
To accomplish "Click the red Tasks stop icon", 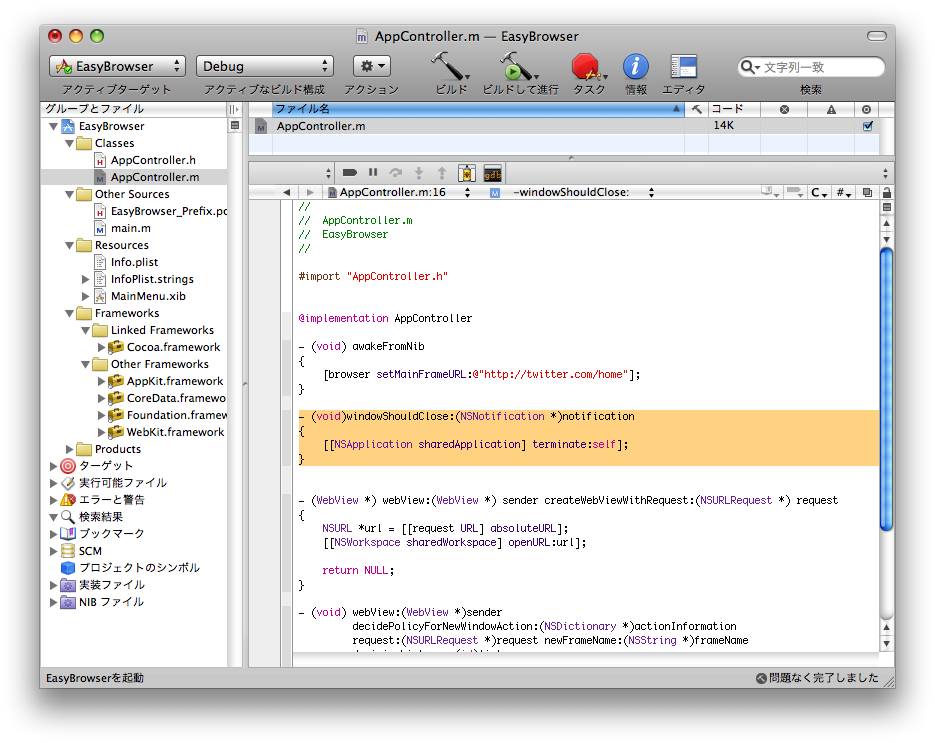I will click(588, 66).
